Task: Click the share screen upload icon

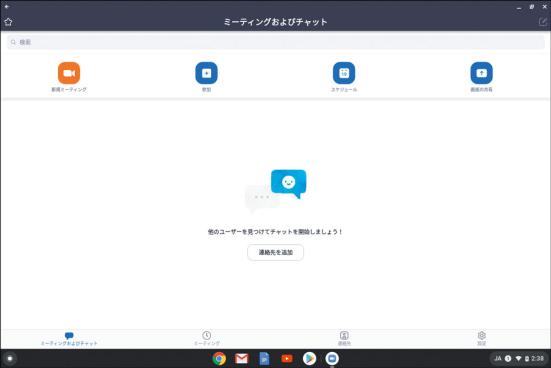Action: [x=481, y=73]
